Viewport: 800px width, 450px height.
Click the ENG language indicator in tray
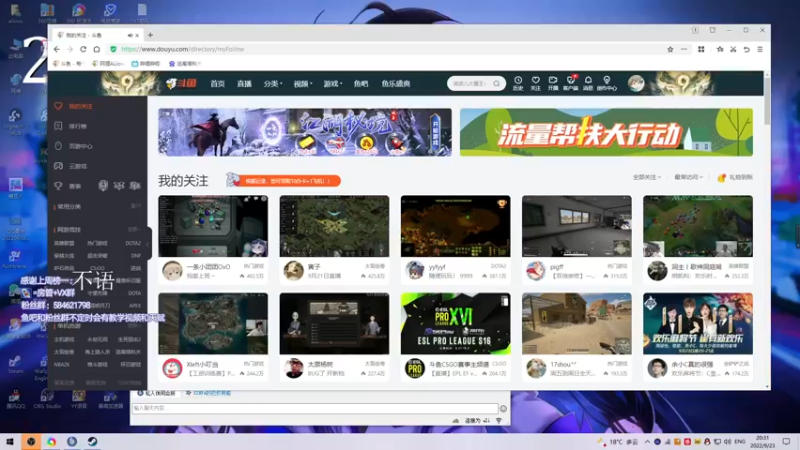pyautogui.click(x=739, y=442)
